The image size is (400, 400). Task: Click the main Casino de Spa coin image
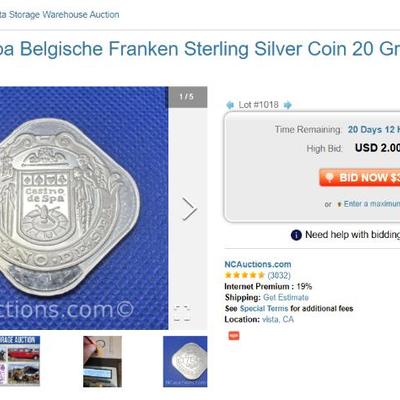[84, 208]
